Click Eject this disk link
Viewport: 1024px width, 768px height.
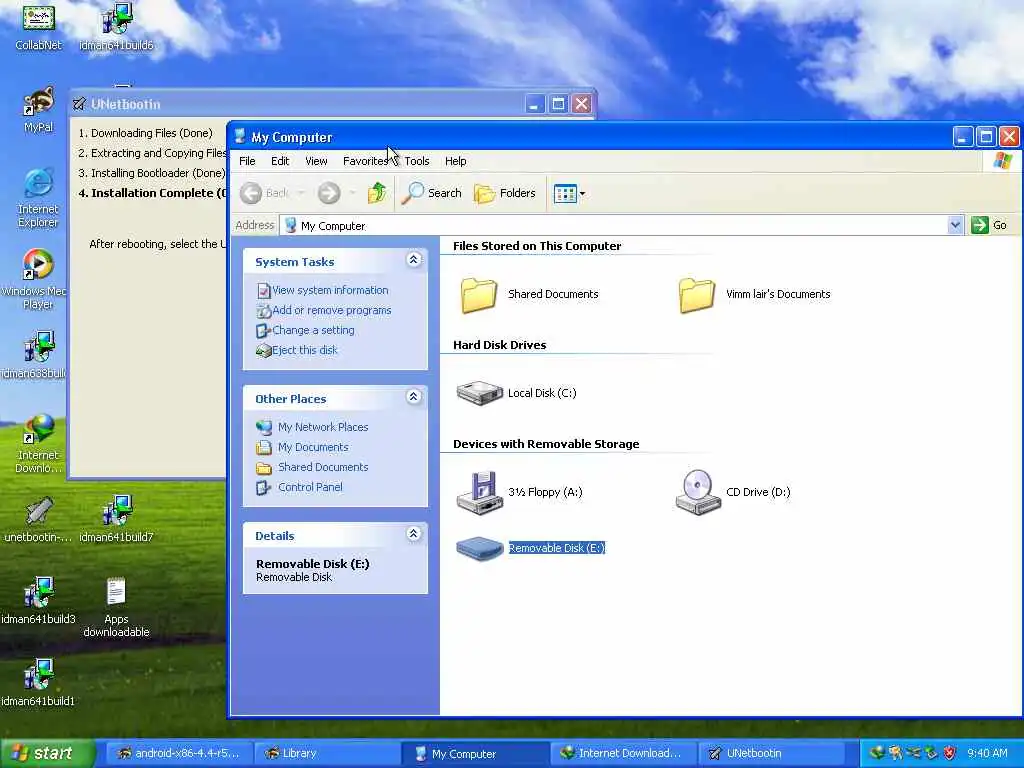(x=297, y=350)
